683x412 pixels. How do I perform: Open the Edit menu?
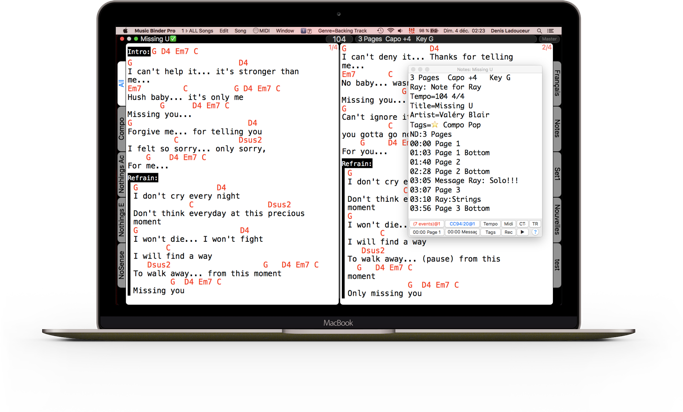tap(224, 31)
